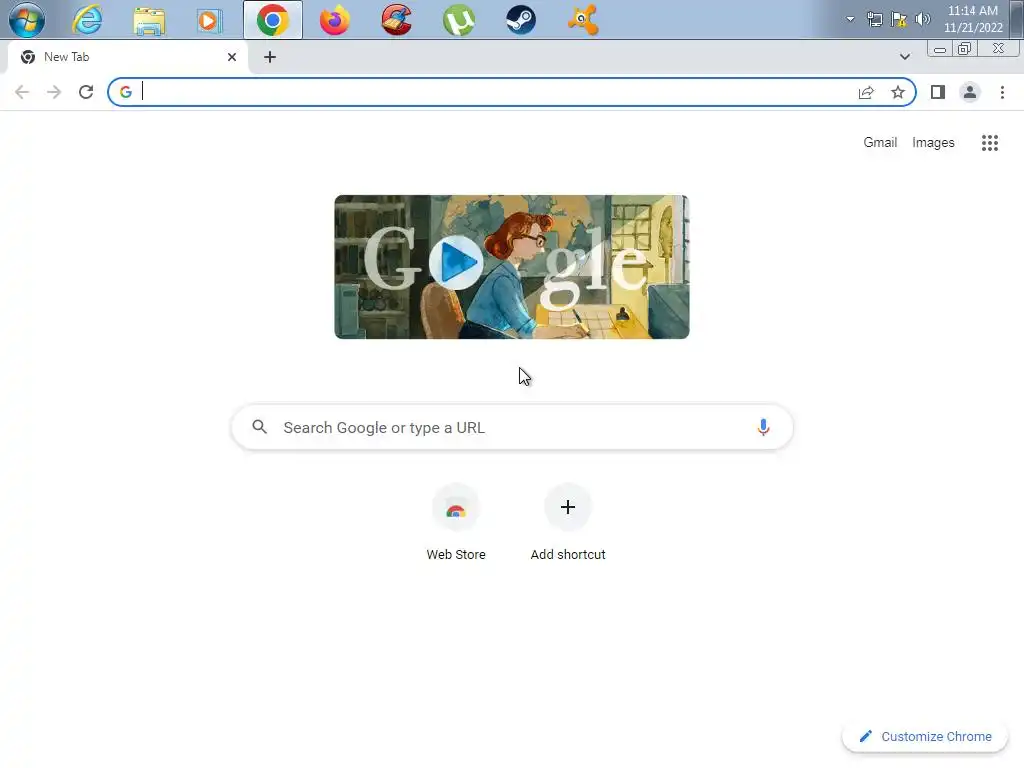This screenshot has width=1024, height=768.
Task: Open Windows Explorer from the taskbar
Action: point(149,20)
